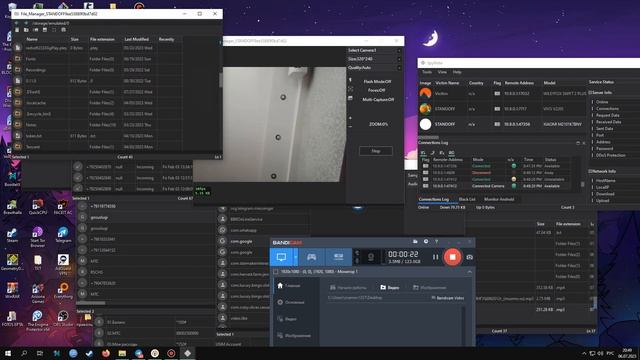Toggle the checkbox next to 1920x1080 monitor line
The height and width of the screenshot is (360, 640).
pos(276,272)
